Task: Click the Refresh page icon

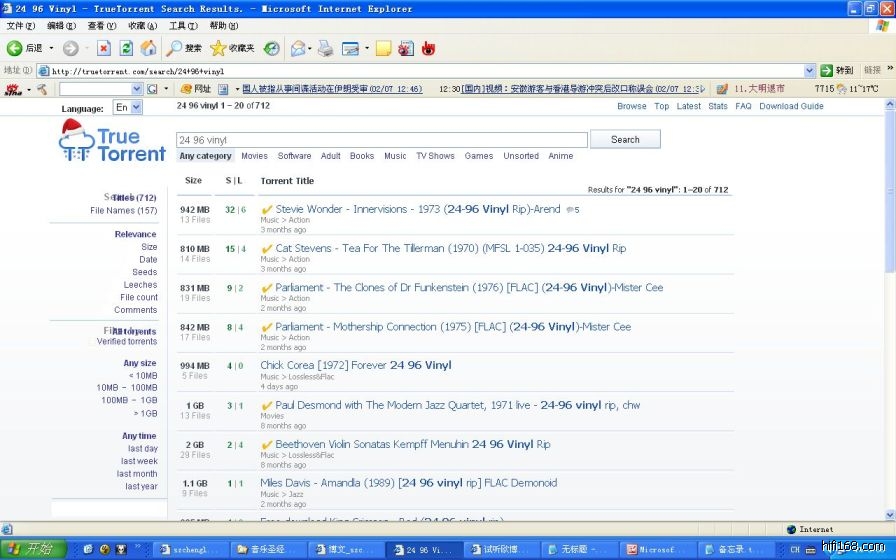Action: point(126,49)
